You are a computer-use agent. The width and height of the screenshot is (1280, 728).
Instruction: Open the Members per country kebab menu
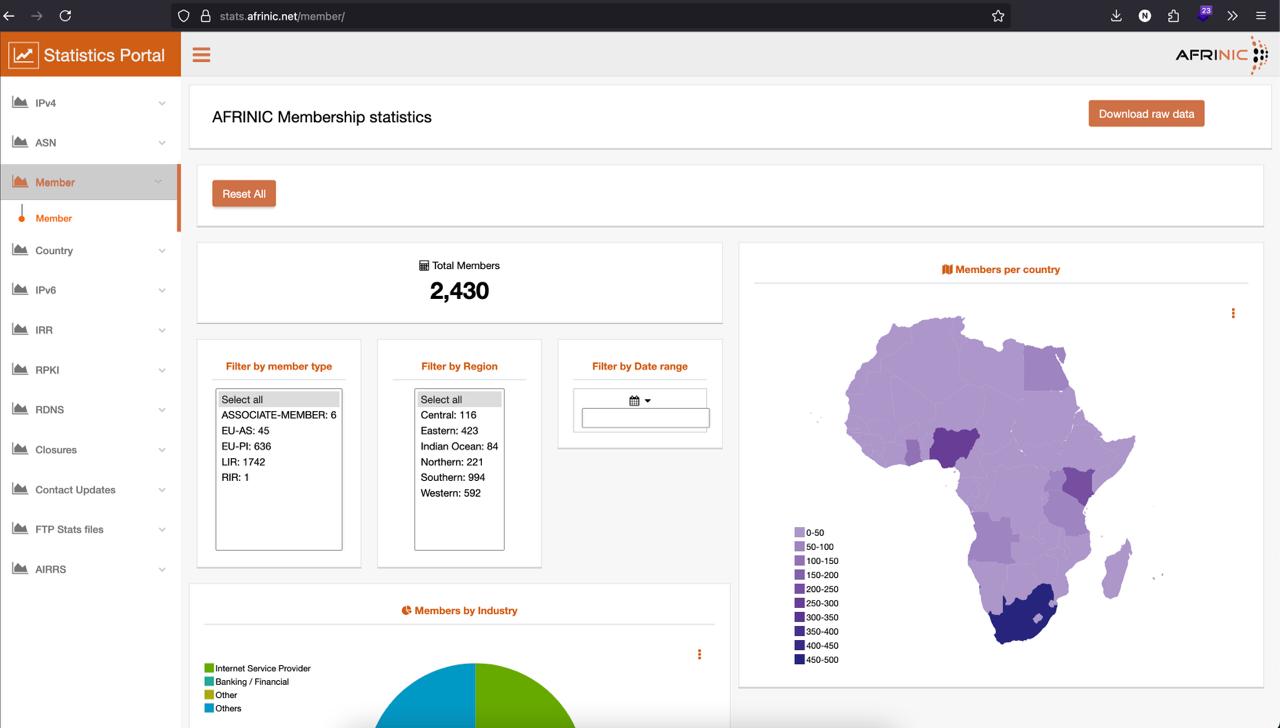pos(1233,313)
